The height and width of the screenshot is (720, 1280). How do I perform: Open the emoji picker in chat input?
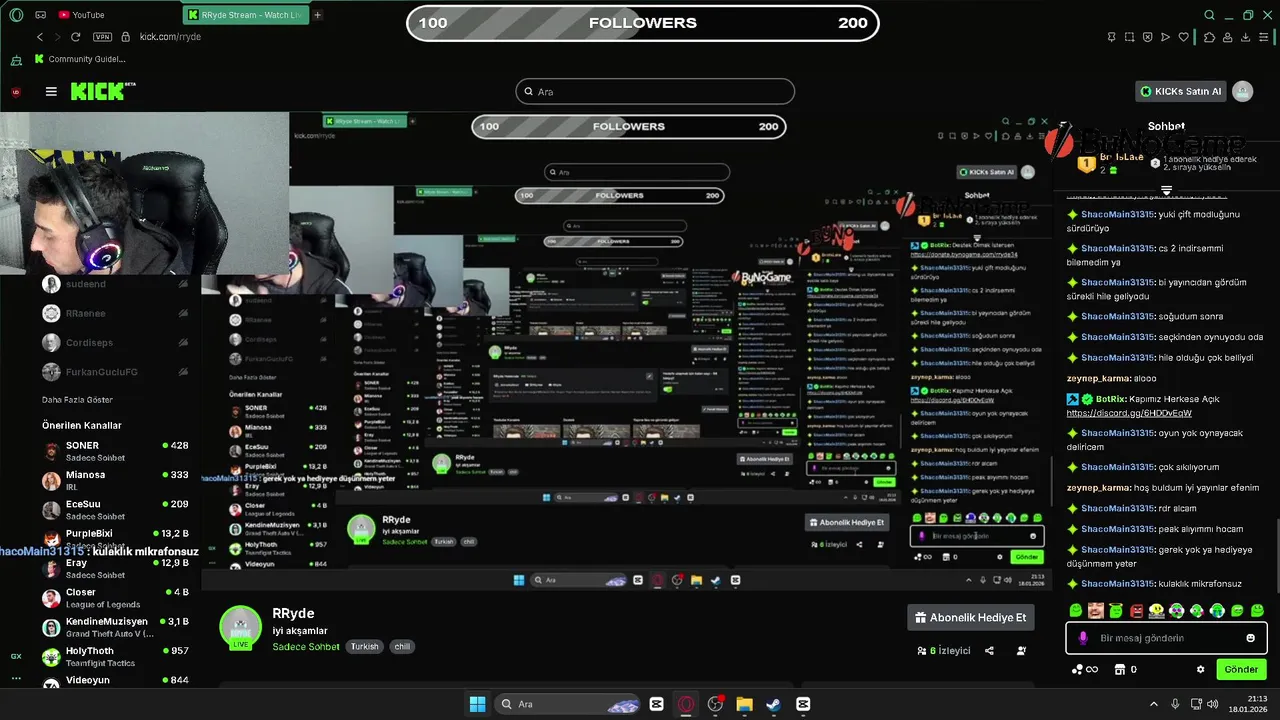click(1250, 638)
